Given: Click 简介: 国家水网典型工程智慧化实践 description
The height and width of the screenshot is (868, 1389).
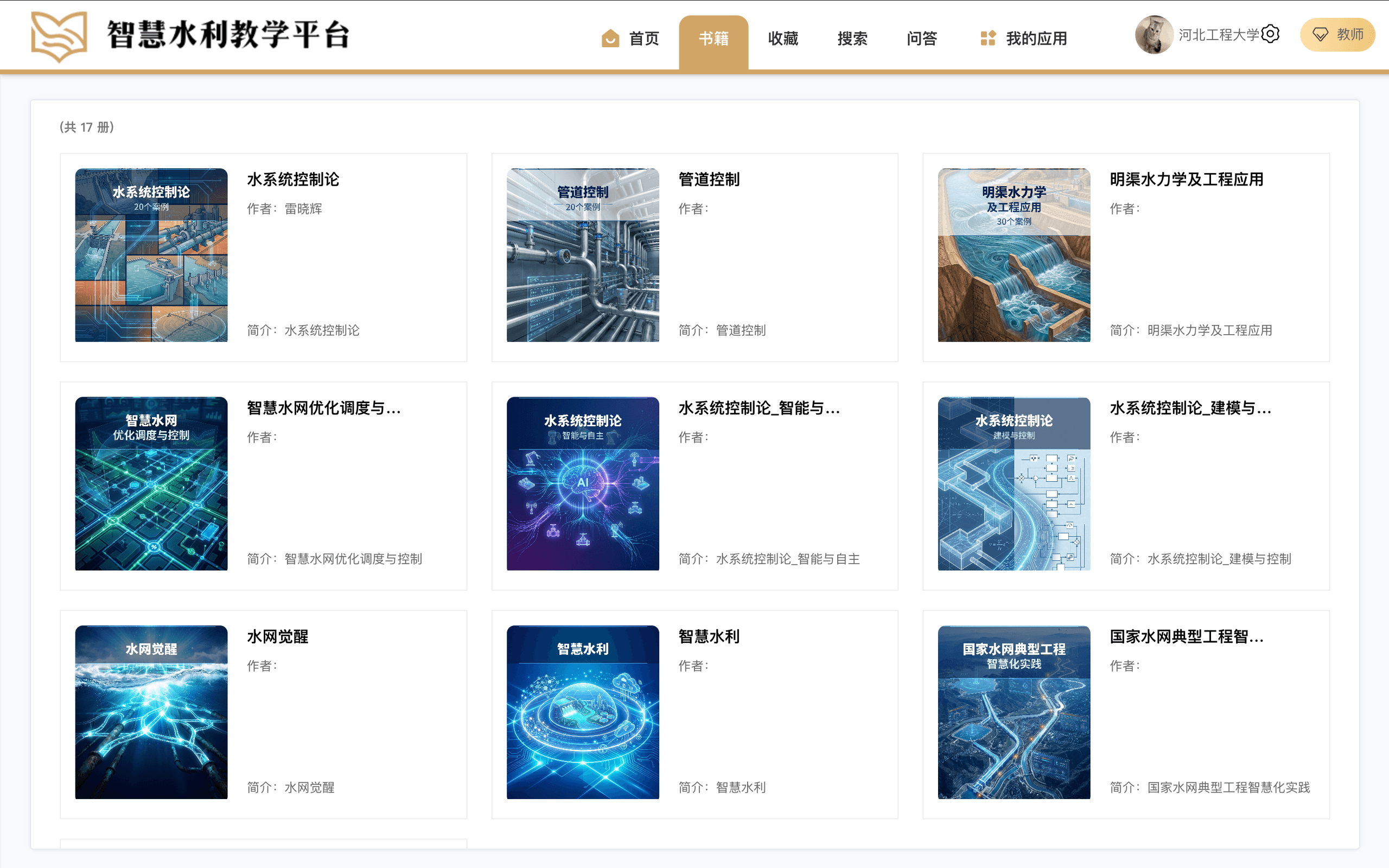Looking at the screenshot, I should click(x=1210, y=787).
